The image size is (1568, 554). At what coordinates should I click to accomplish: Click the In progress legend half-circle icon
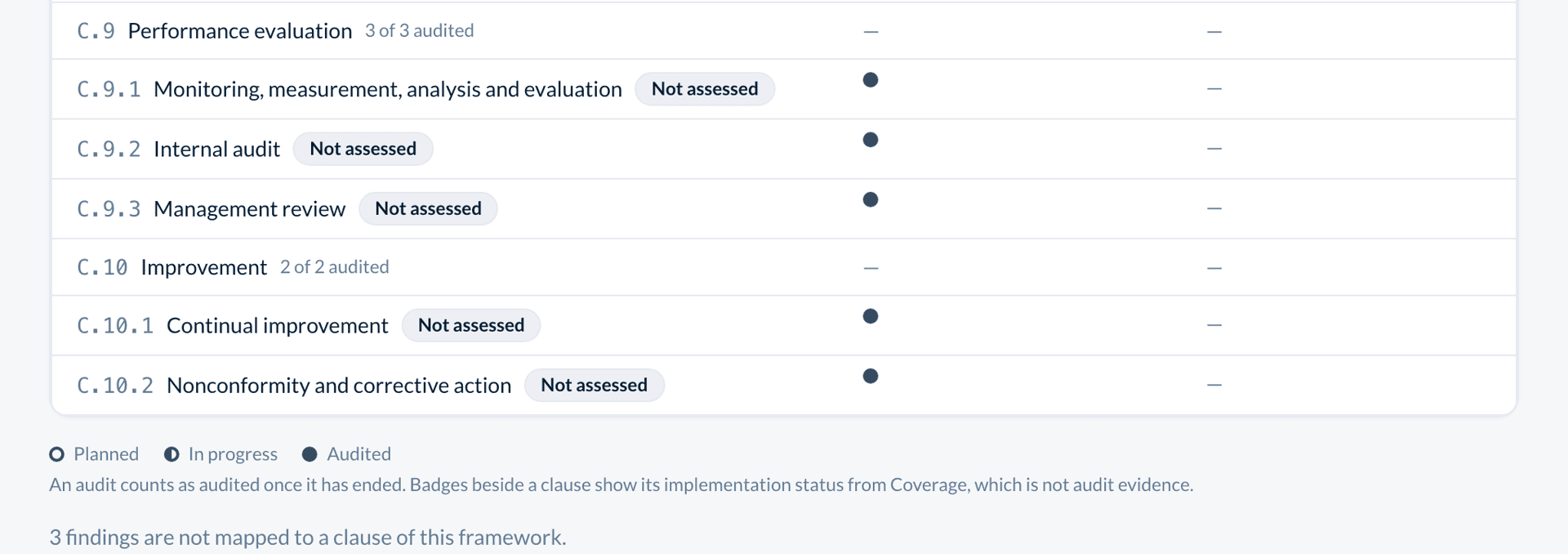coord(171,454)
